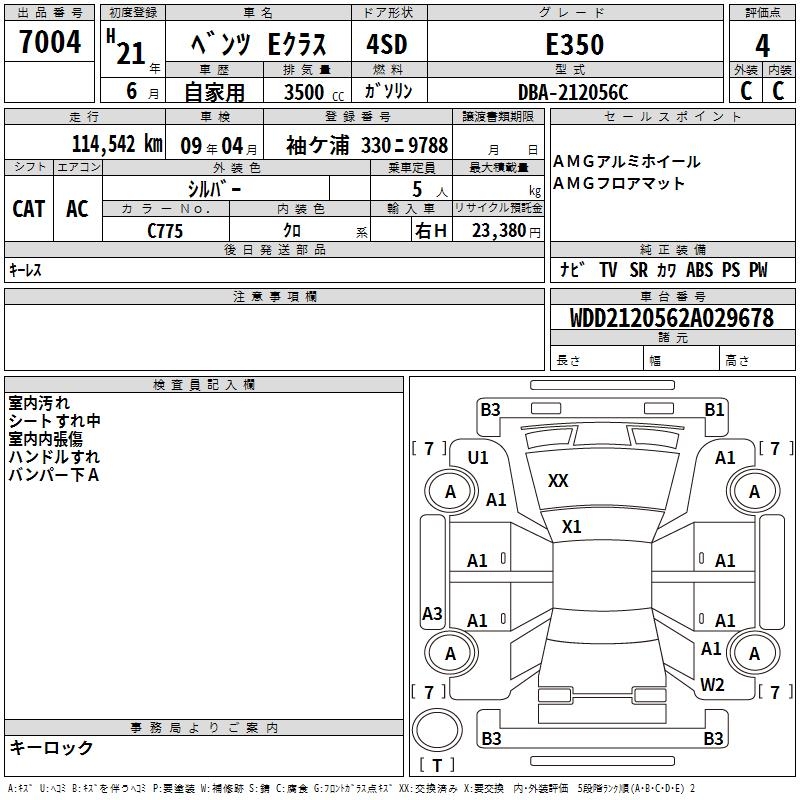Click the upper-left wheel circle marked A
800x800 pixels.
[x=450, y=491]
